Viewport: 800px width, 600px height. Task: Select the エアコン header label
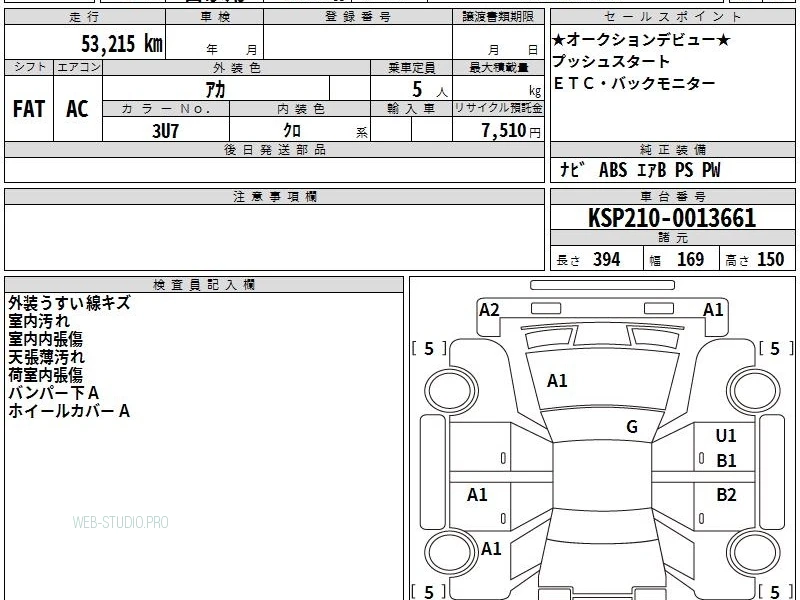point(79,67)
